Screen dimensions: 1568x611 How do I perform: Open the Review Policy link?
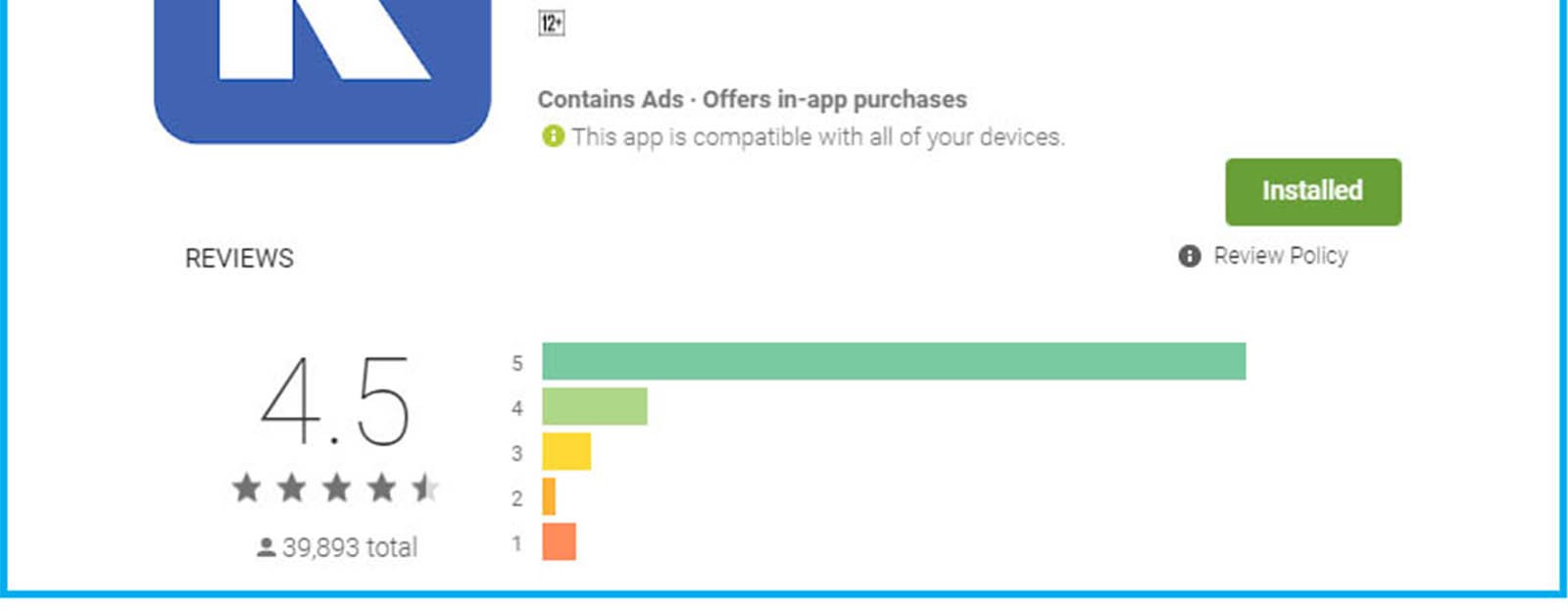click(1280, 256)
